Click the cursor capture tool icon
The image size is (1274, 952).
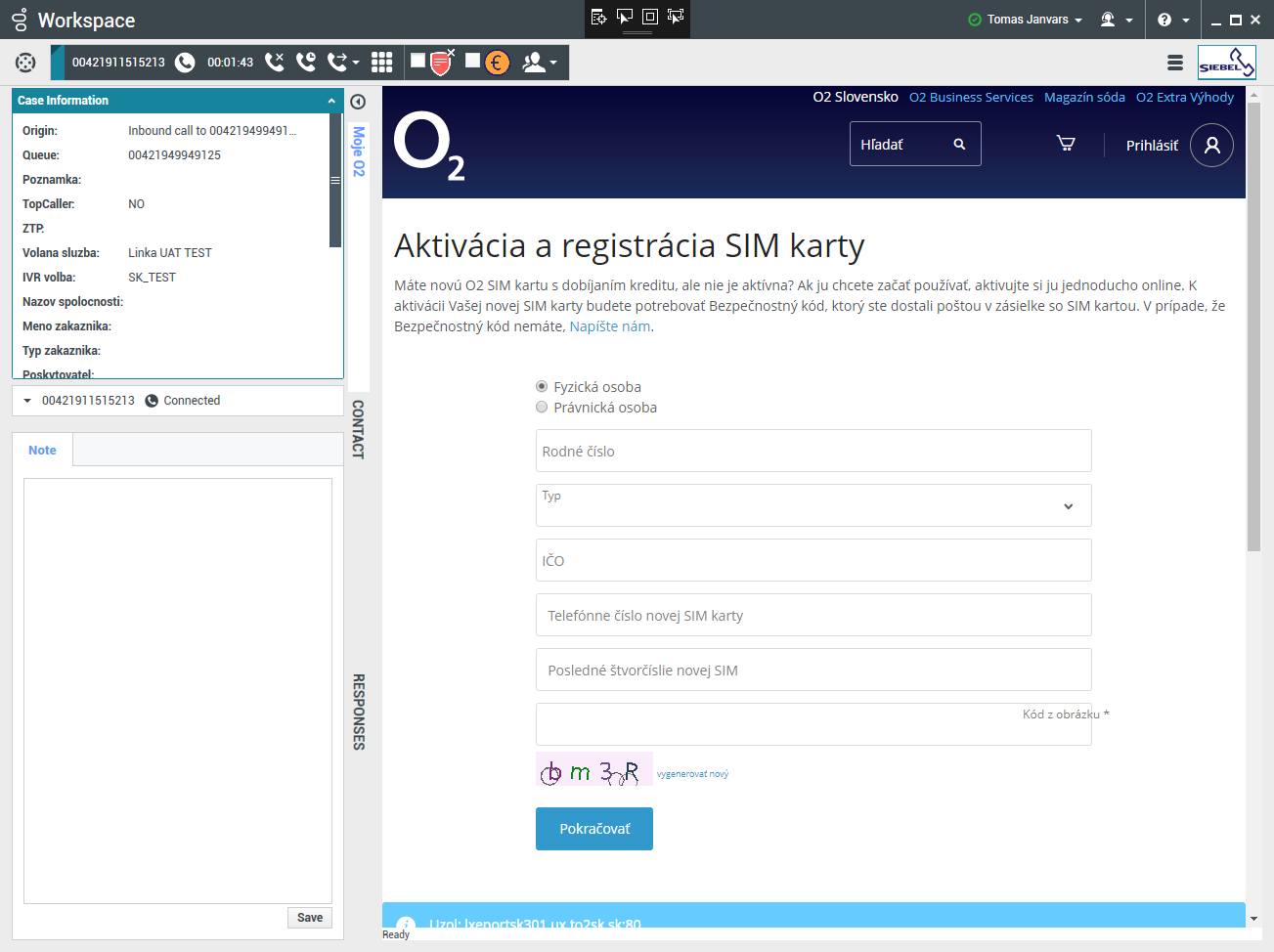[x=624, y=17]
